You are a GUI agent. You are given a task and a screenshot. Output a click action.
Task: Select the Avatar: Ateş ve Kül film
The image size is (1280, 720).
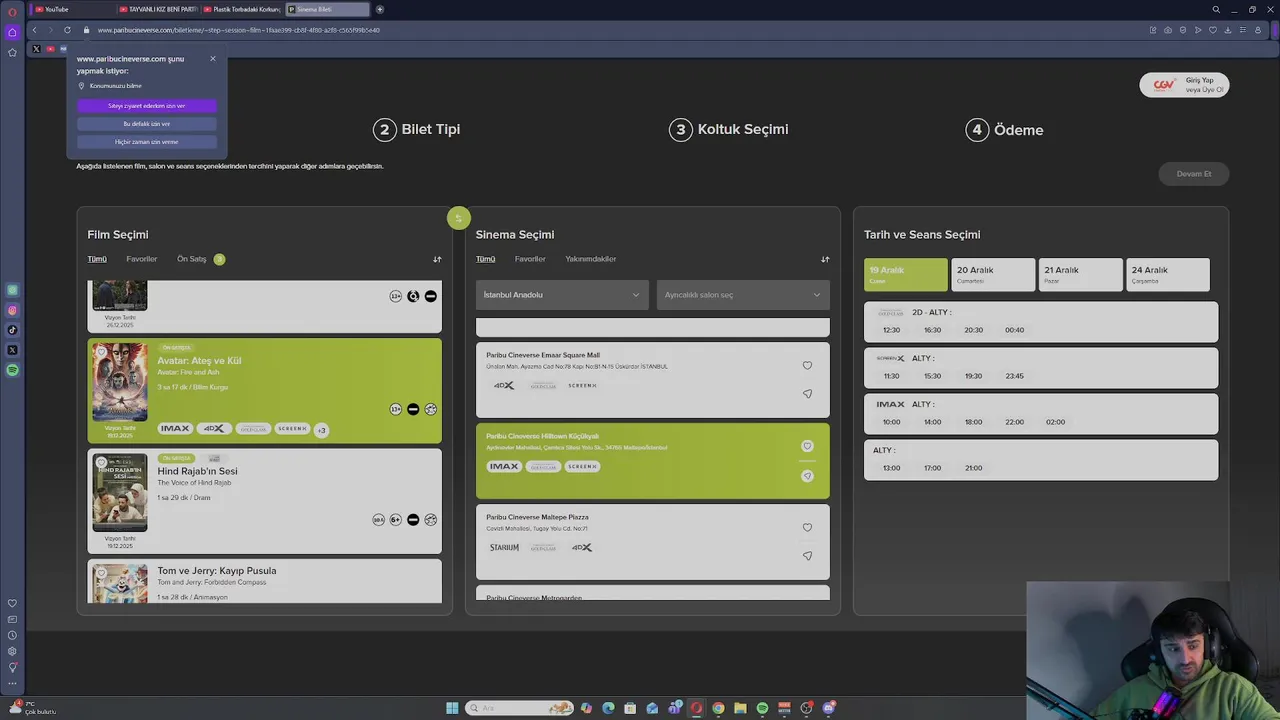click(x=264, y=391)
